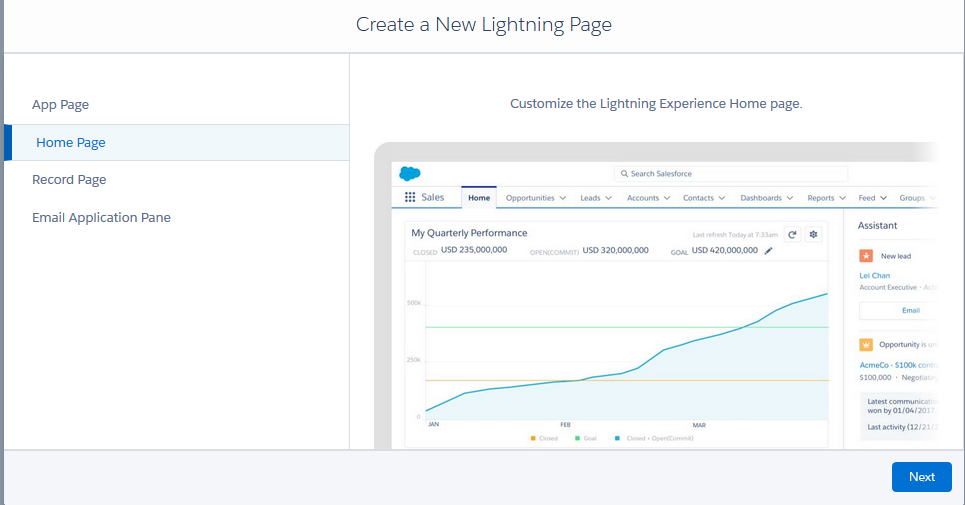965x505 pixels.
Task: Switch to the Home tab in preview
Action: pyautogui.click(x=480, y=198)
